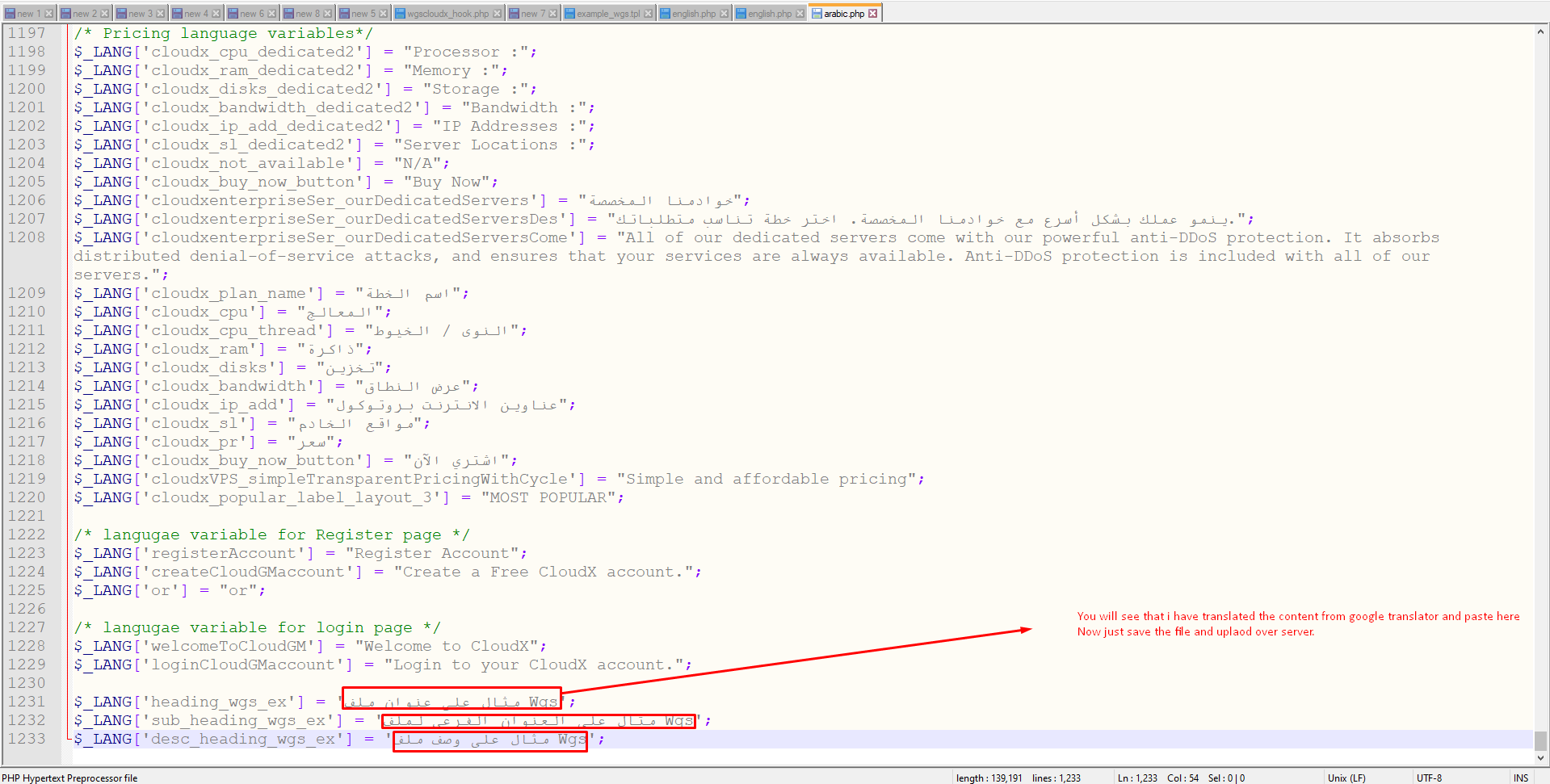The height and width of the screenshot is (784, 1550).
Task: Toggle INS insert mode in status bar
Action: point(1521,778)
